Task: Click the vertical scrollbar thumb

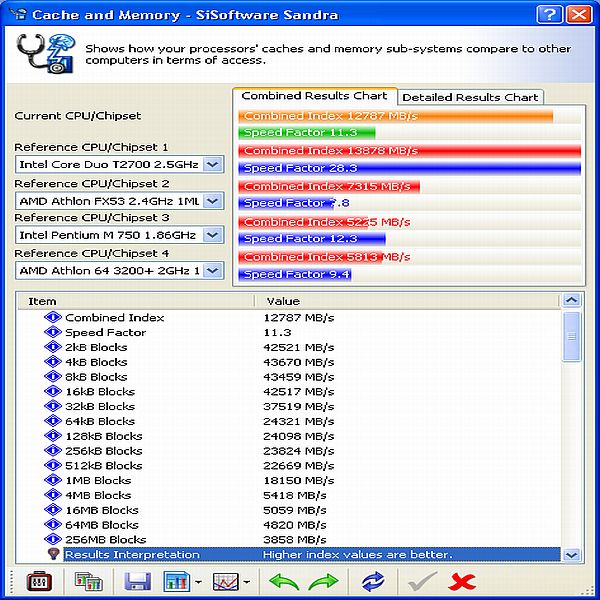Action: (572, 336)
